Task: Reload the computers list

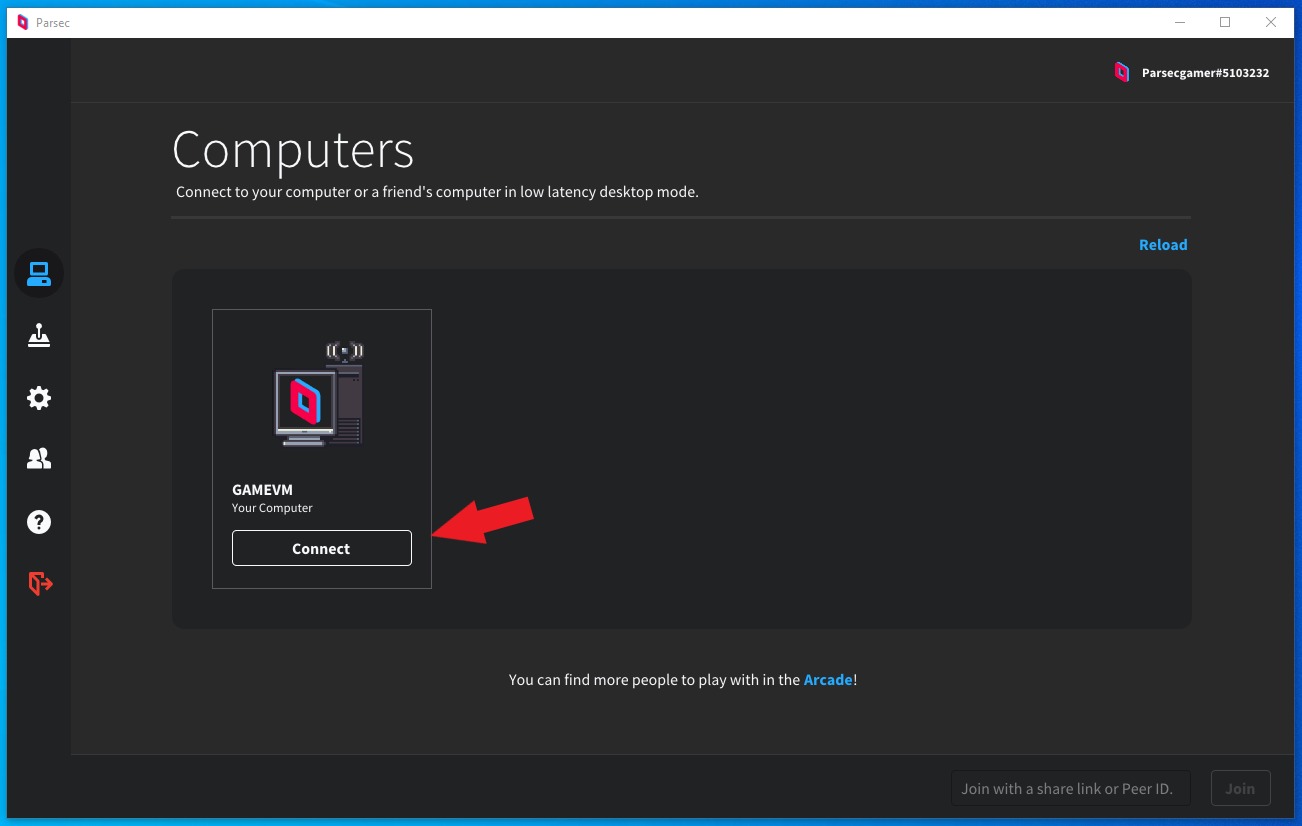Action: (x=1163, y=245)
